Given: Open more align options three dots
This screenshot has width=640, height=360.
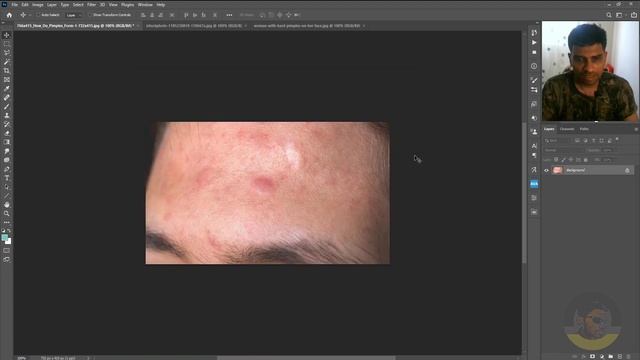Looking at the screenshot, I should [x=229, y=15].
